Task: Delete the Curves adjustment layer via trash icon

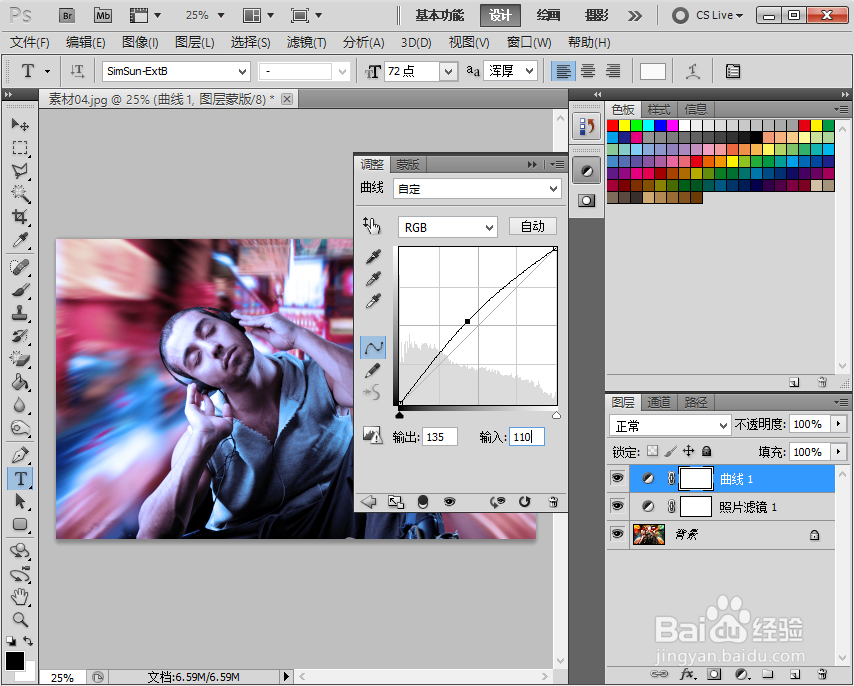Action: pyautogui.click(x=553, y=502)
